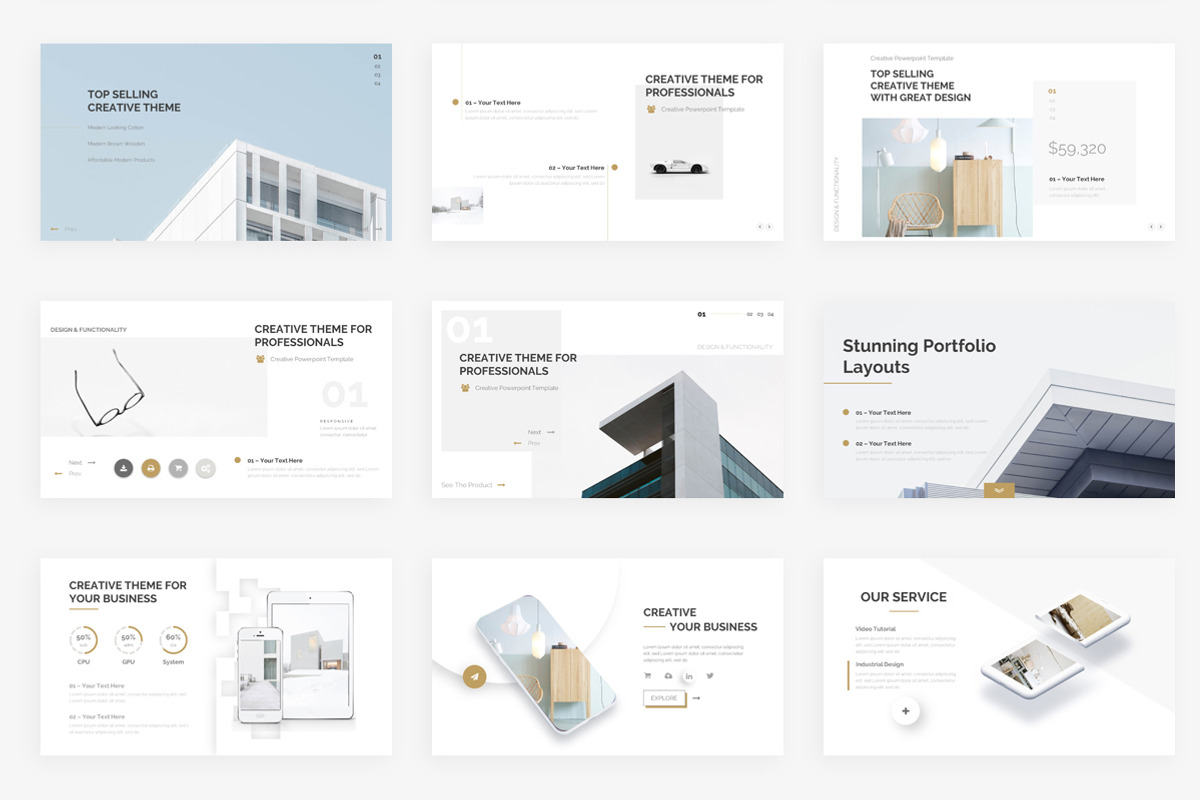
Task: Select the gold printer icon
Action: (151, 468)
